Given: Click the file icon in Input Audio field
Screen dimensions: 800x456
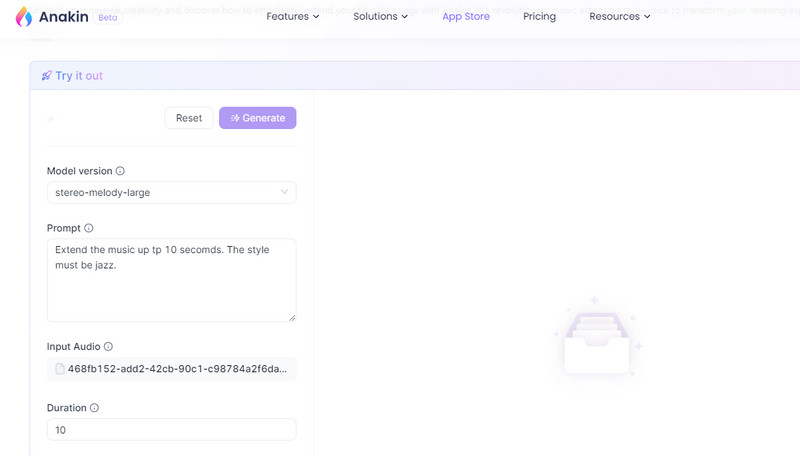Looking at the screenshot, I should pos(60,369).
